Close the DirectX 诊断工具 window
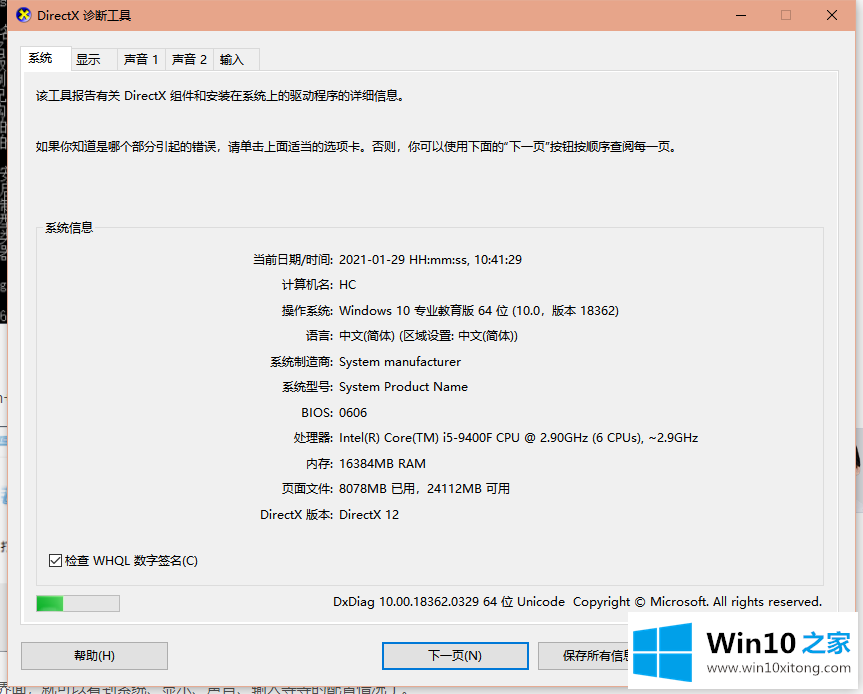 (832, 15)
